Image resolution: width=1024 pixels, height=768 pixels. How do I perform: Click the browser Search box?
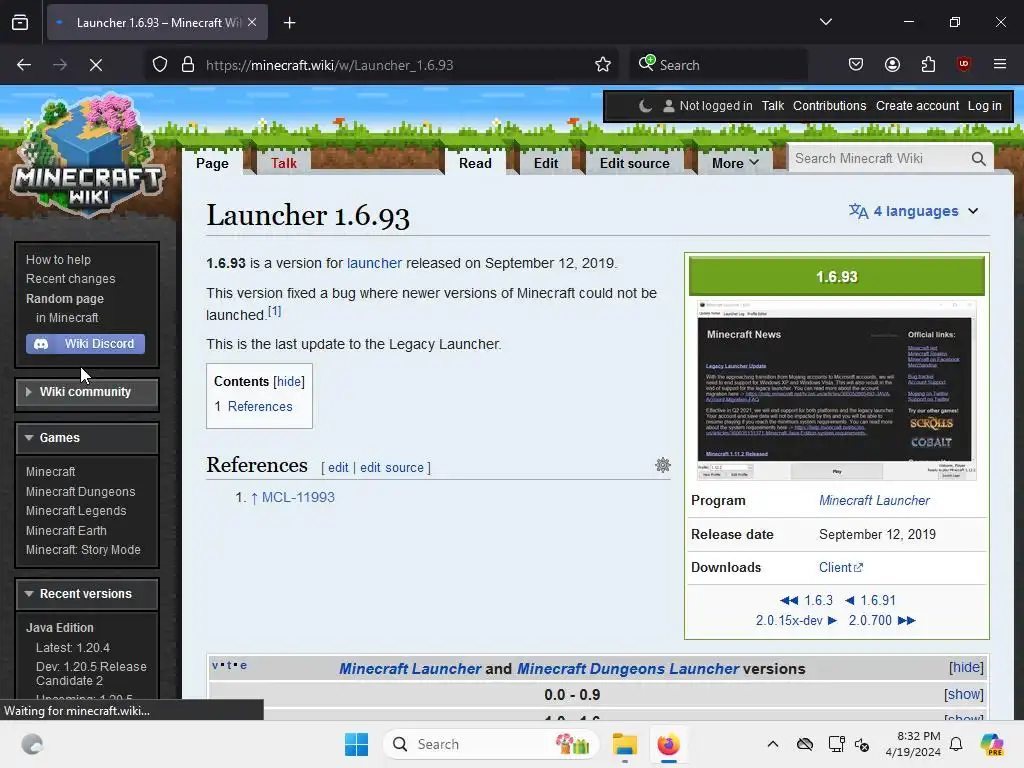[x=718, y=65]
